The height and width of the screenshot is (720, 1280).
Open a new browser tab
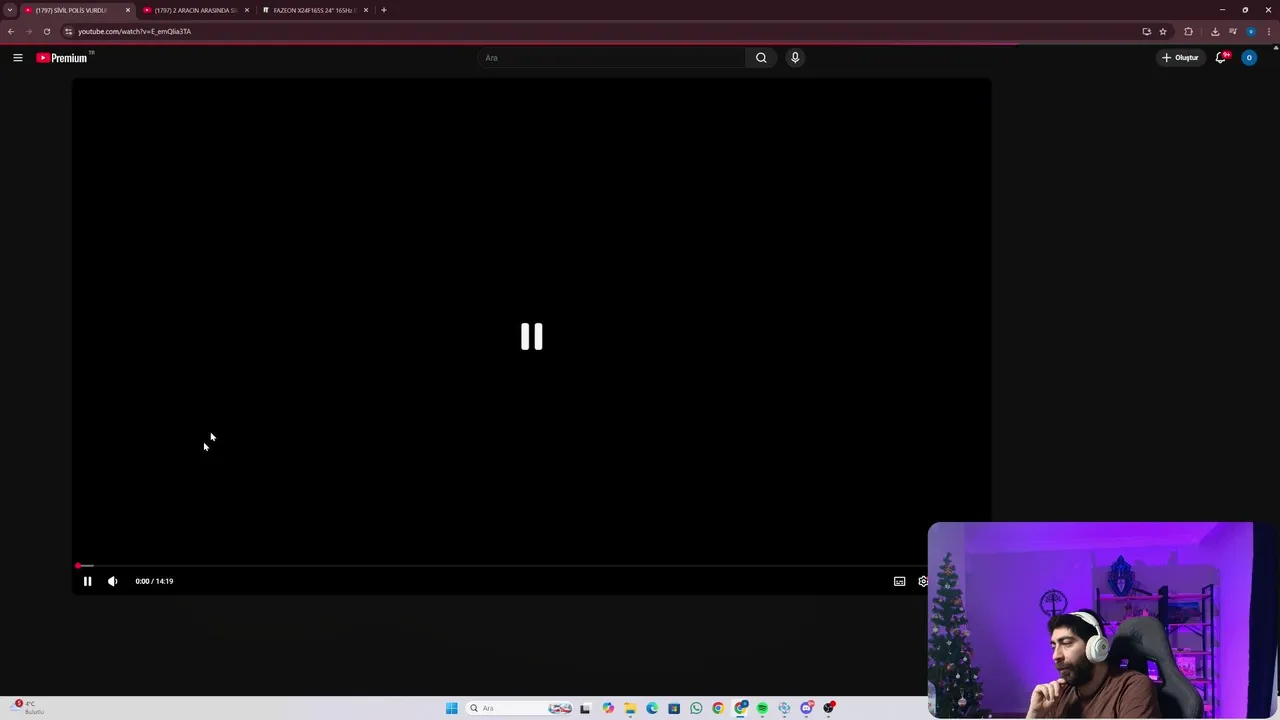[x=384, y=10]
